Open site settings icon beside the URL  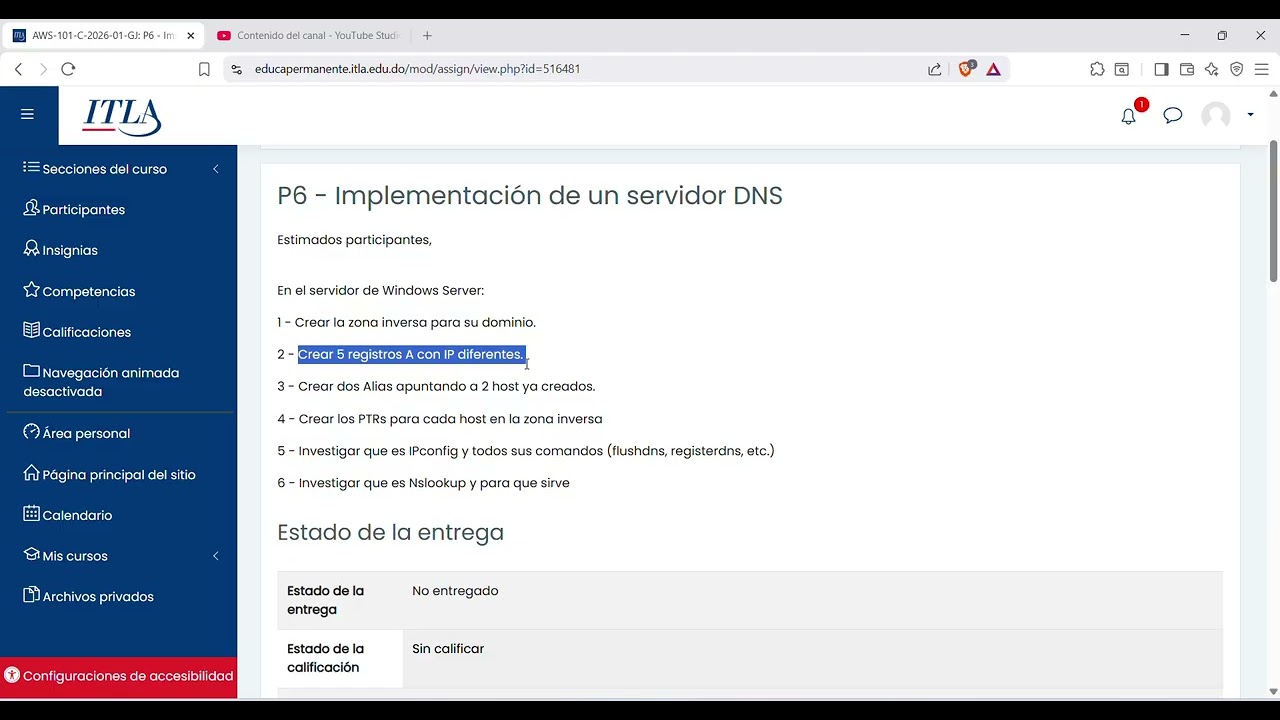click(236, 69)
